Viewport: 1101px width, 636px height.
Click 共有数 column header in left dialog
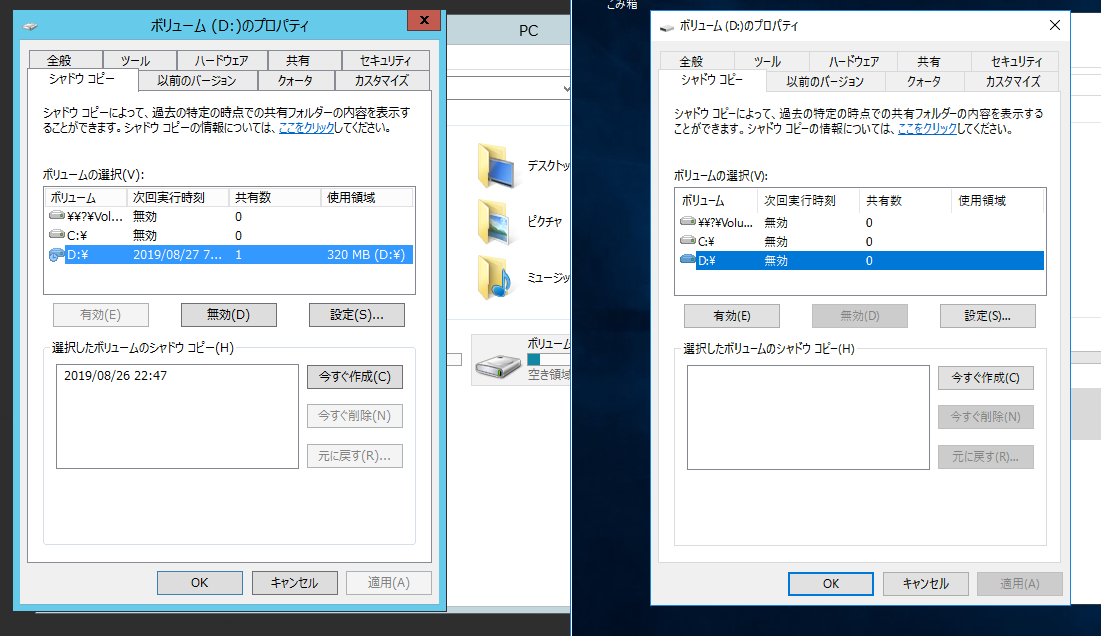275,197
